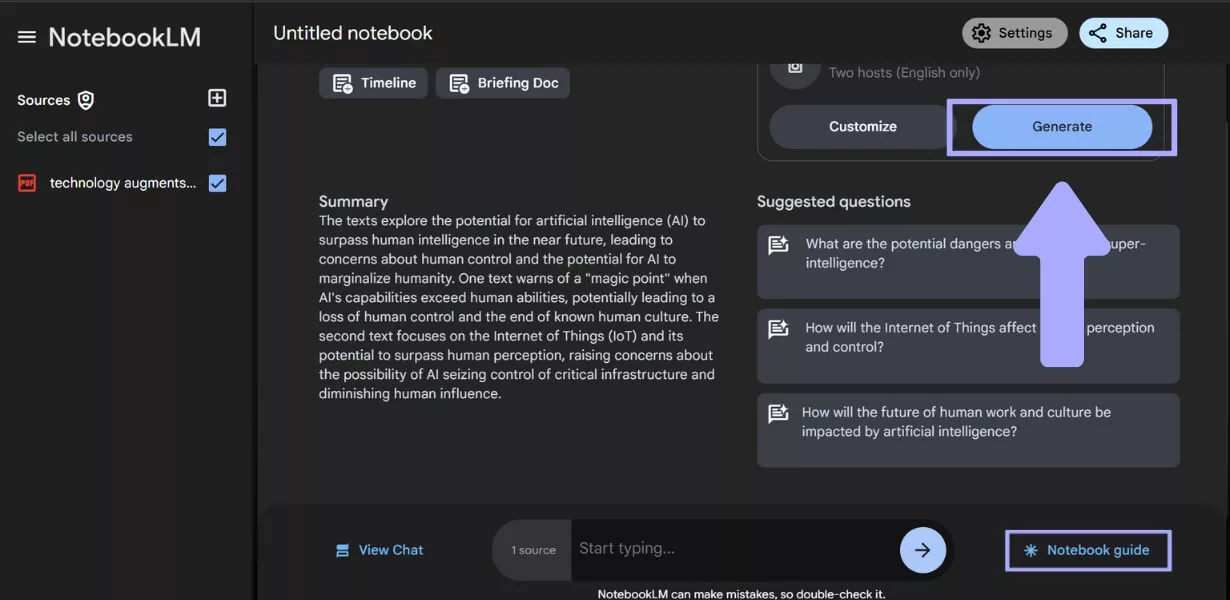Image resolution: width=1230 pixels, height=600 pixels.
Task: Click the Customize button
Action: [x=864, y=126]
